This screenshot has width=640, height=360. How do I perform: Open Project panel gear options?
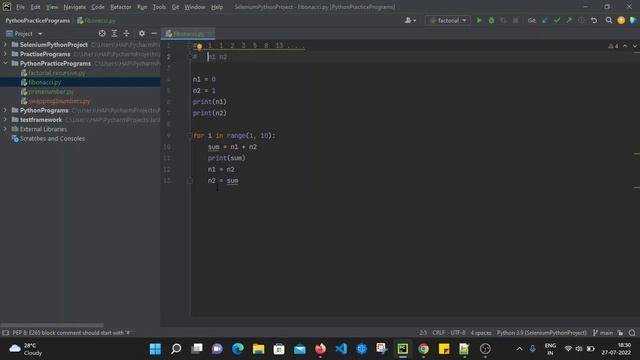tap(142, 33)
